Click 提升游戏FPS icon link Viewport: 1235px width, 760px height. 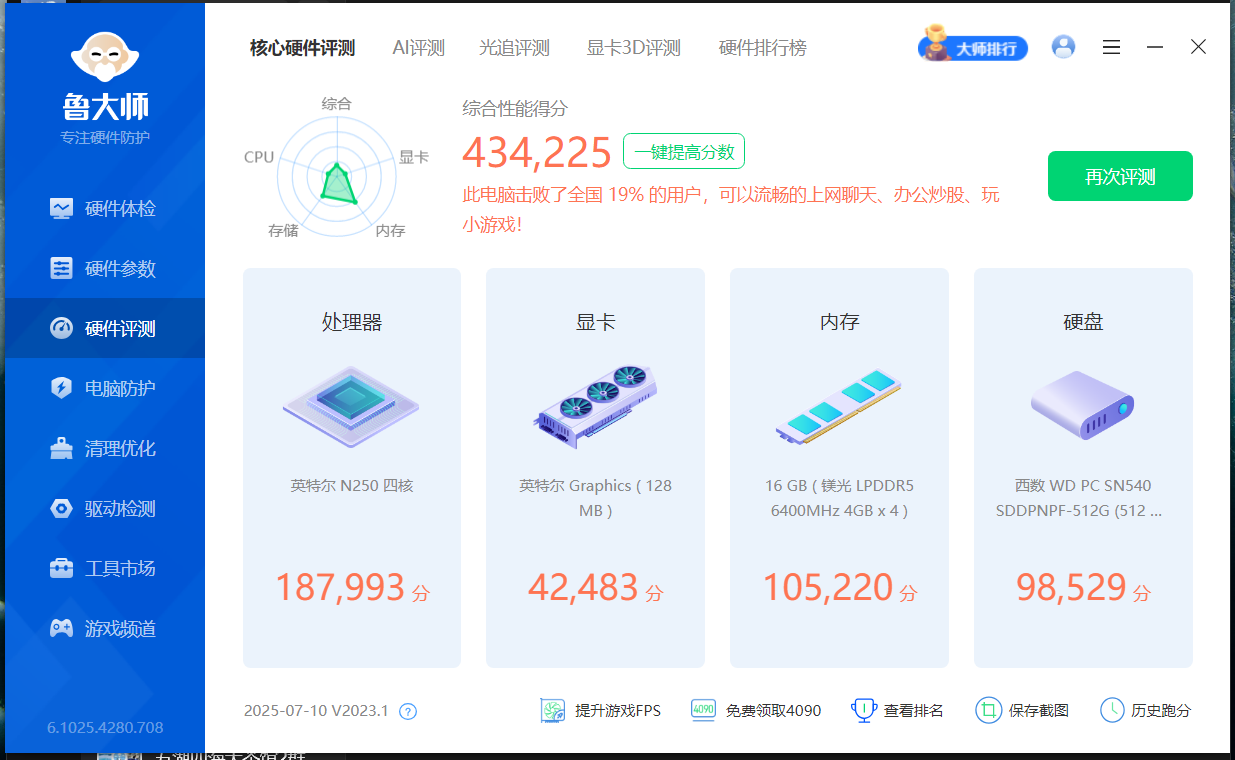coord(601,710)
